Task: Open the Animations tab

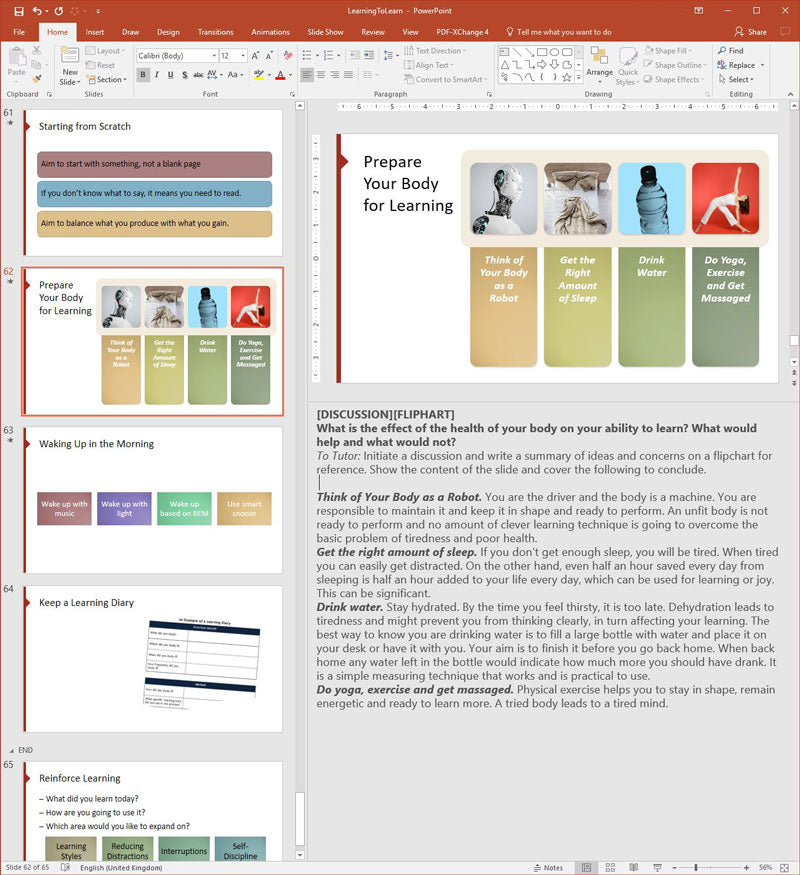Action: (x=270, y=32)
